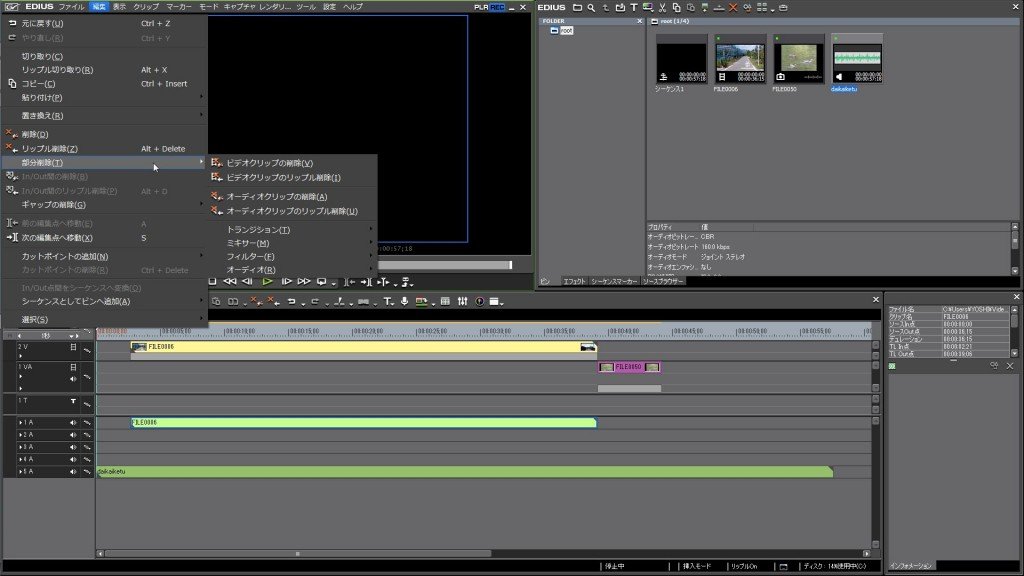The width and height of the screenshot is (1024, 576).
Task: Mute track 2 A speaker icon
Action: 73,435
